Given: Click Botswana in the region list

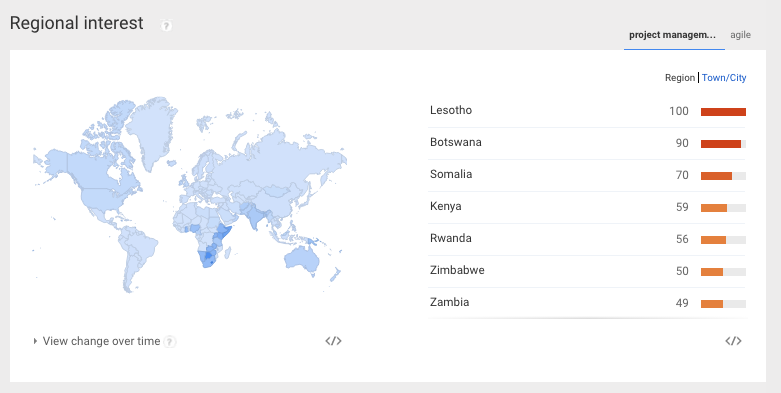Looking at the screenshot, I should click(x=456, y=142).
